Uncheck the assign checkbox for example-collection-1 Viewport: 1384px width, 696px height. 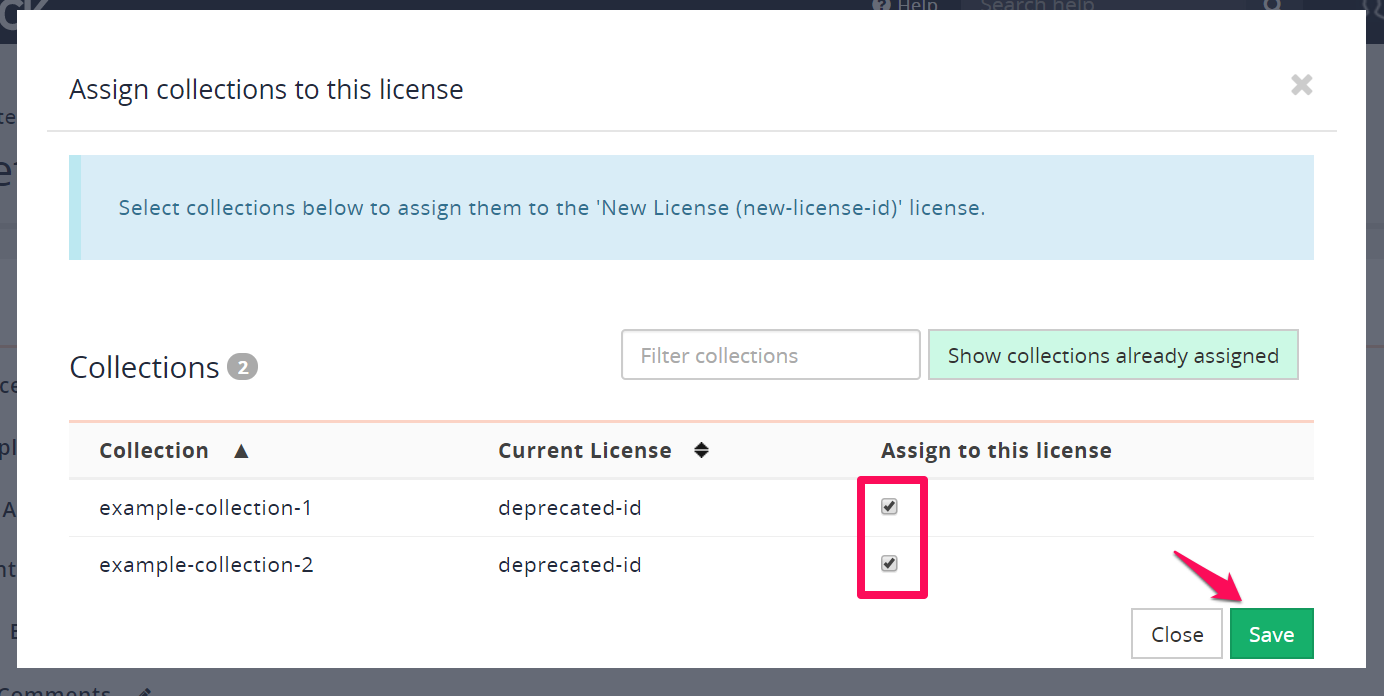click(x=889, y=507)
